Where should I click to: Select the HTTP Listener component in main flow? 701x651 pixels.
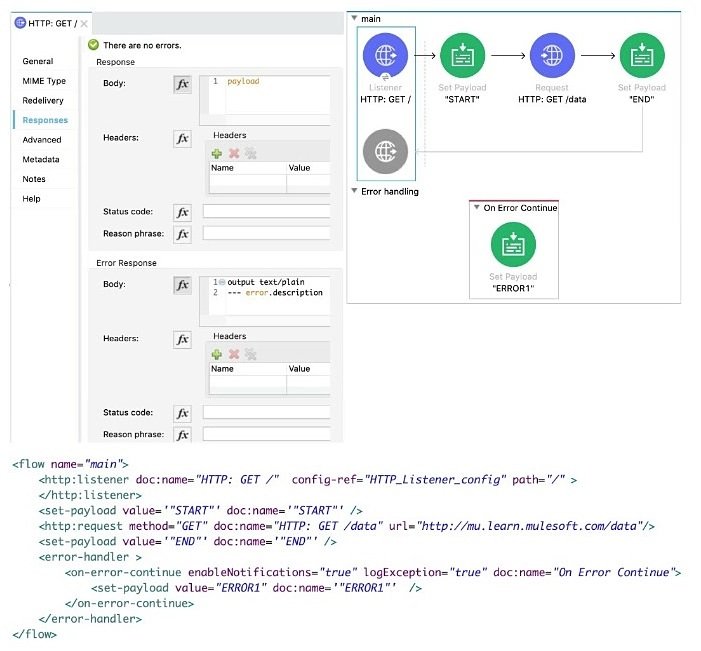(x=385, y=55)
